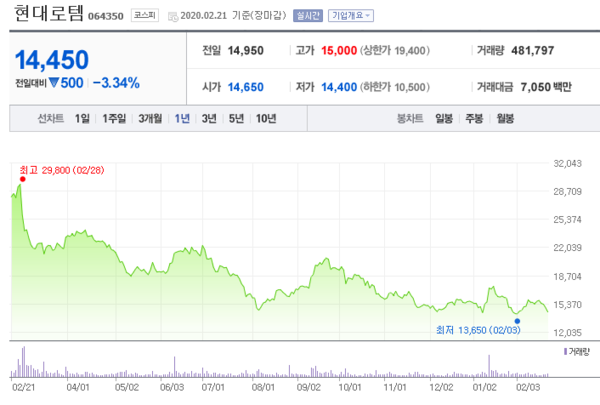Open the 5년 chart period
The width and height of the screenshot is (600, 405).
coord(236,118)
